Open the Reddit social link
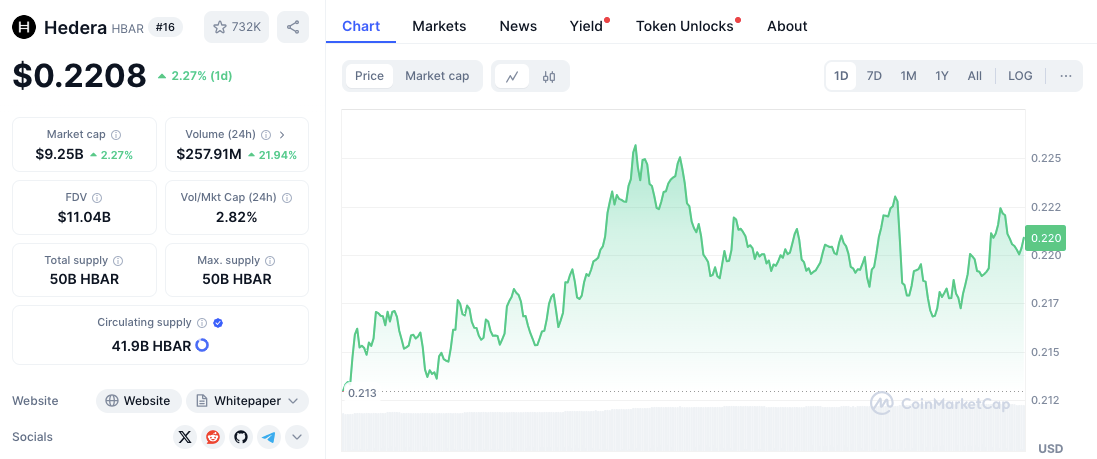The height and width of the screenshot is (459, 1097). [x=213, y=437]
